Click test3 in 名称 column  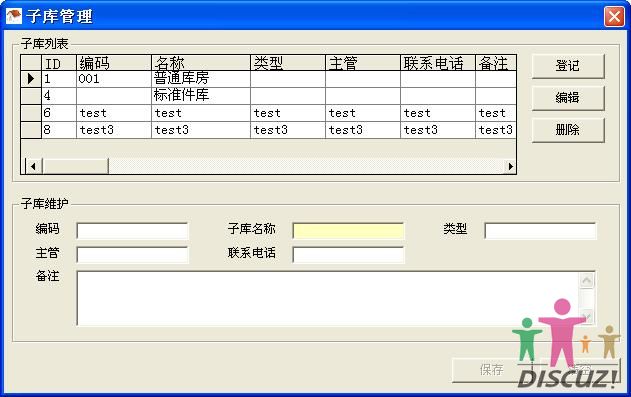(201, 130)
